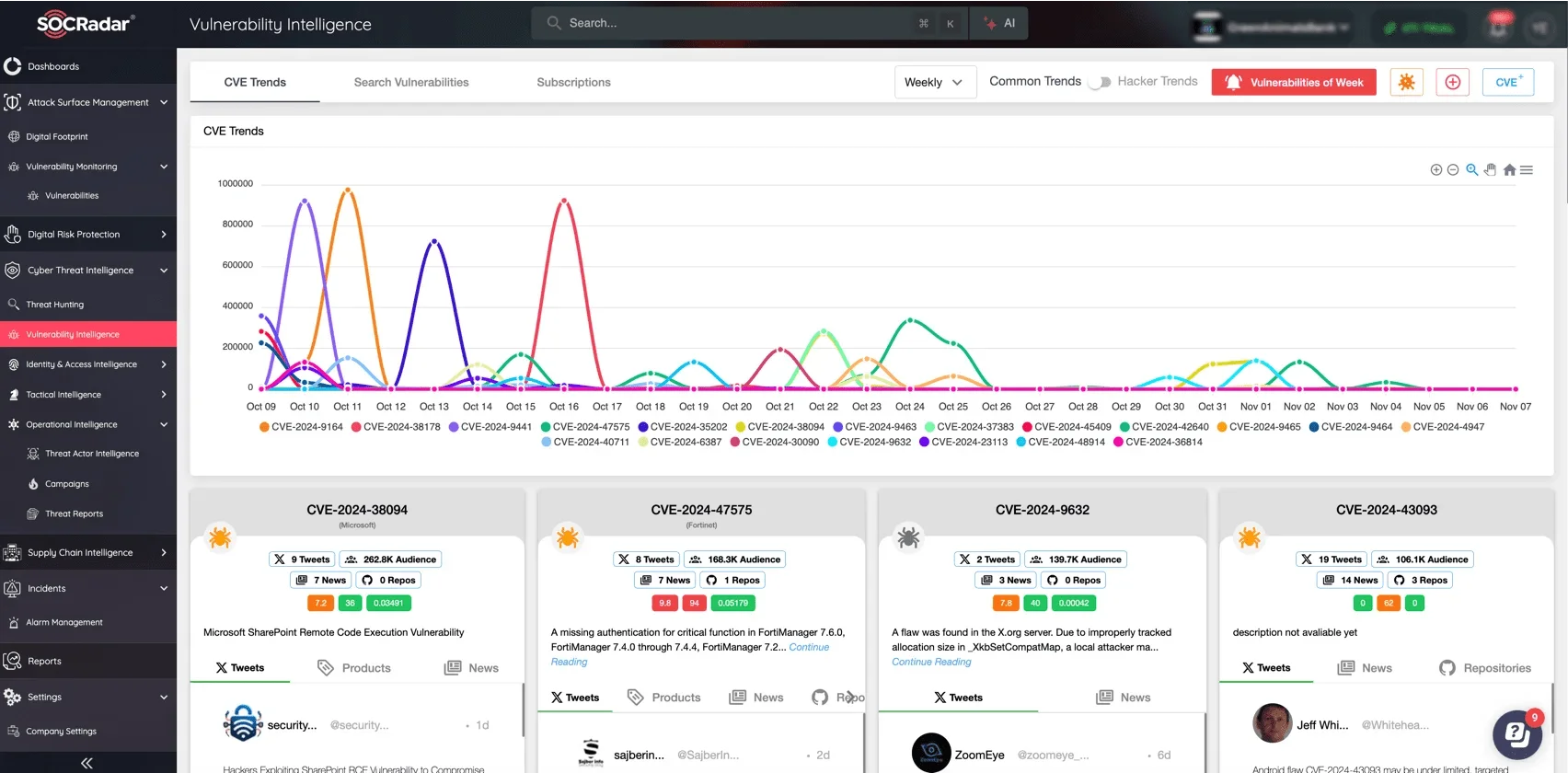Toggle CVE-2024-9441 legend series

pyautogui.click(x=490, y=427)
